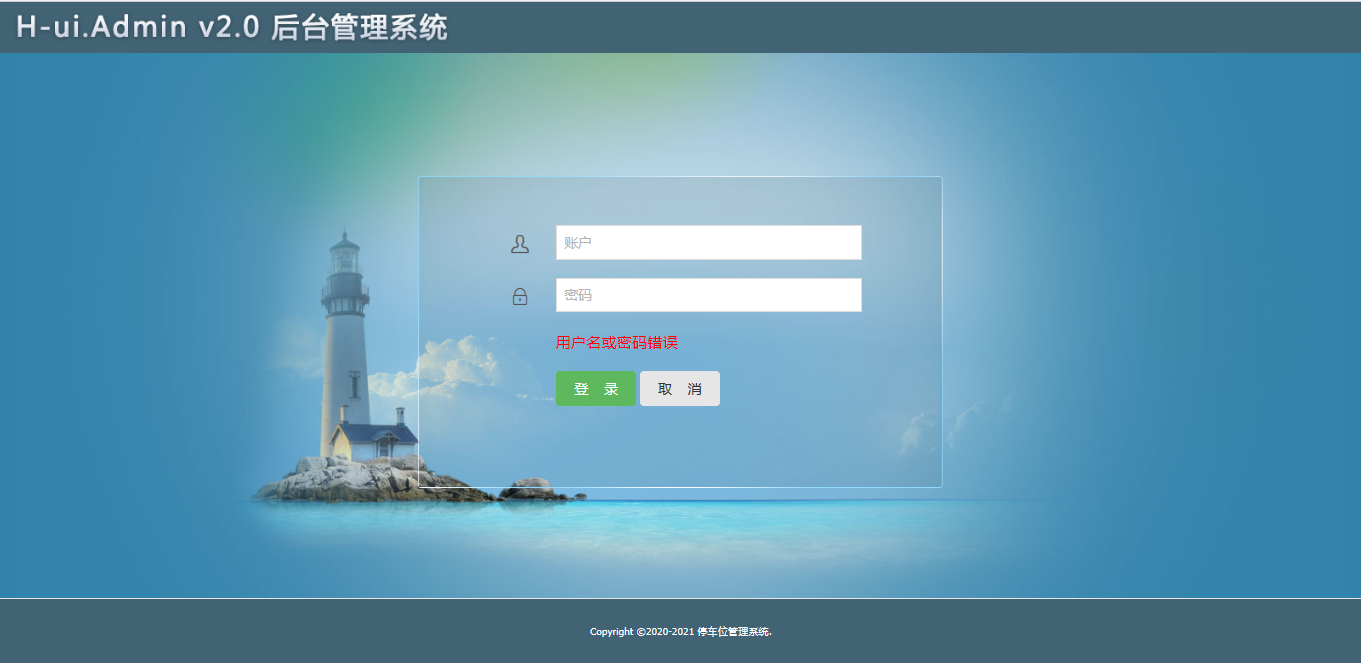Click the H-ui.Admin v2.0 后台管理系统 header title

point(232,27)
